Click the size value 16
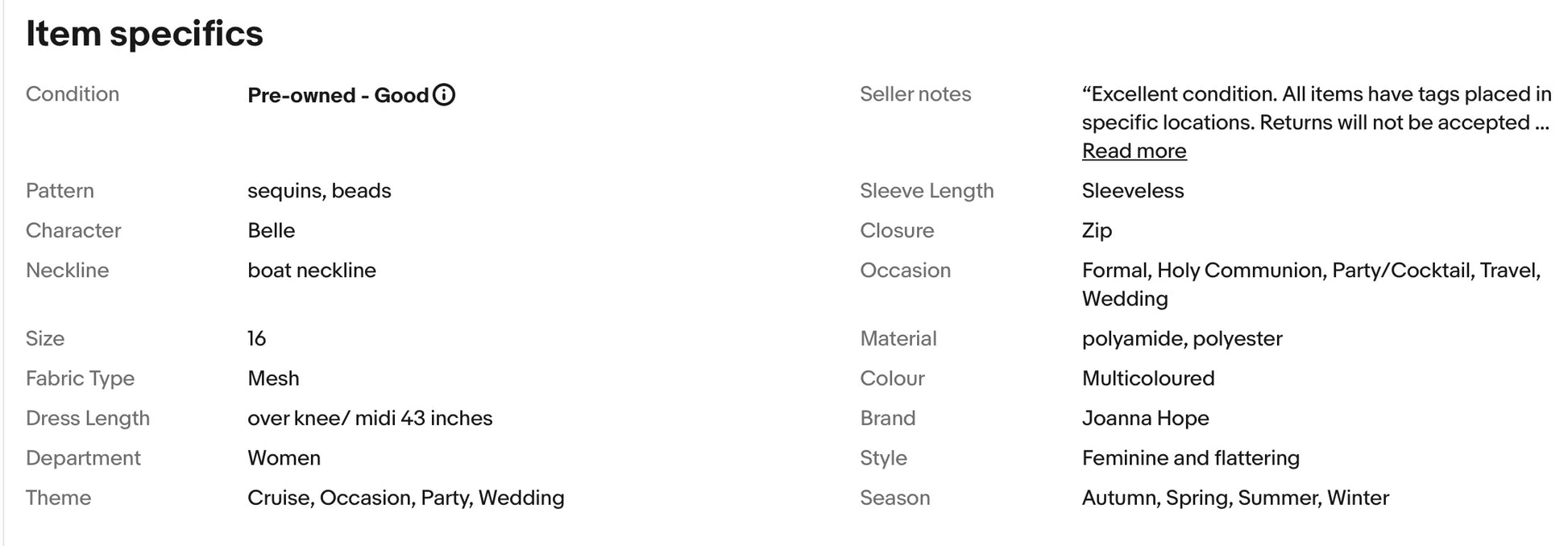This screenshot has height=546, width=1568. 257,338
